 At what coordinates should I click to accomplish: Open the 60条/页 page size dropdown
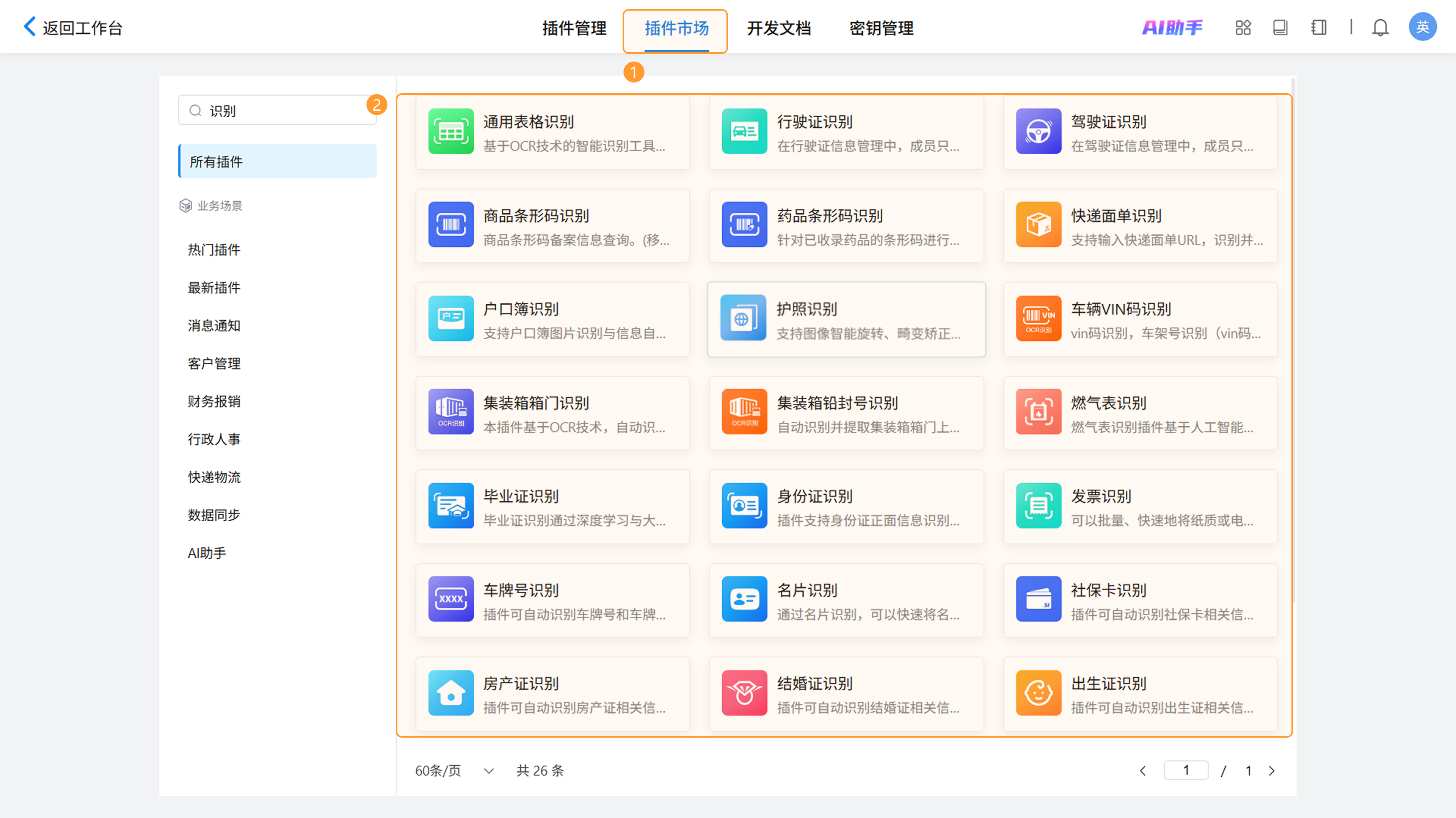(455, 771)
